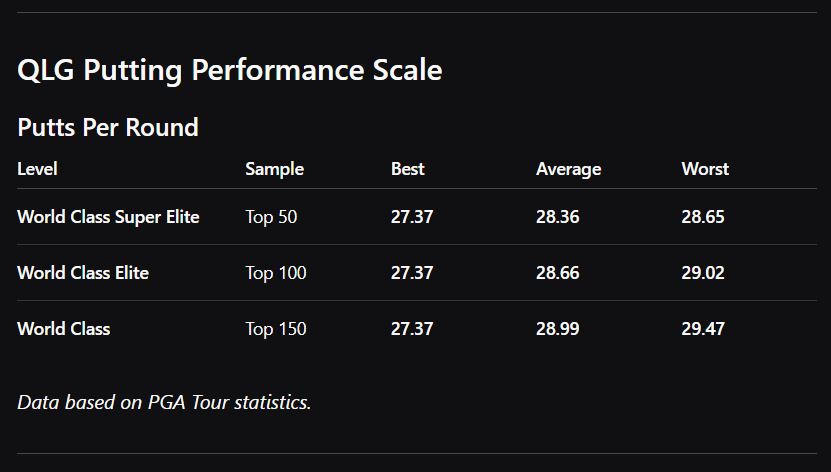Image resolution: width=831 pixels, height=472 pixels.
Task: Select the World Class Super Elite row label
Action: tap(108, 217)
